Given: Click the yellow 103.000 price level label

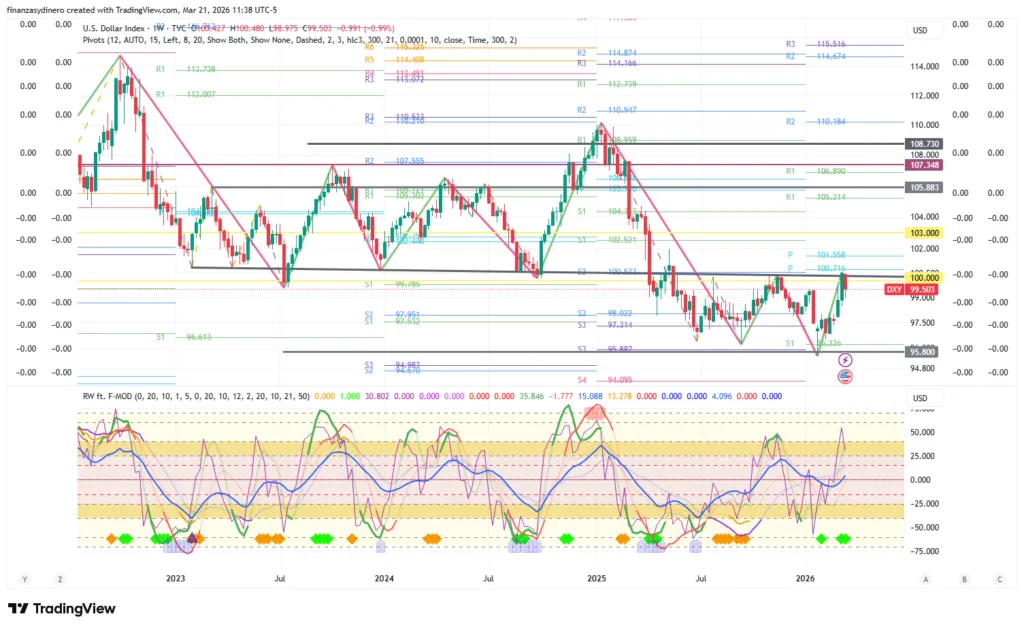Looking at the screenshot, I should point(921,232).
